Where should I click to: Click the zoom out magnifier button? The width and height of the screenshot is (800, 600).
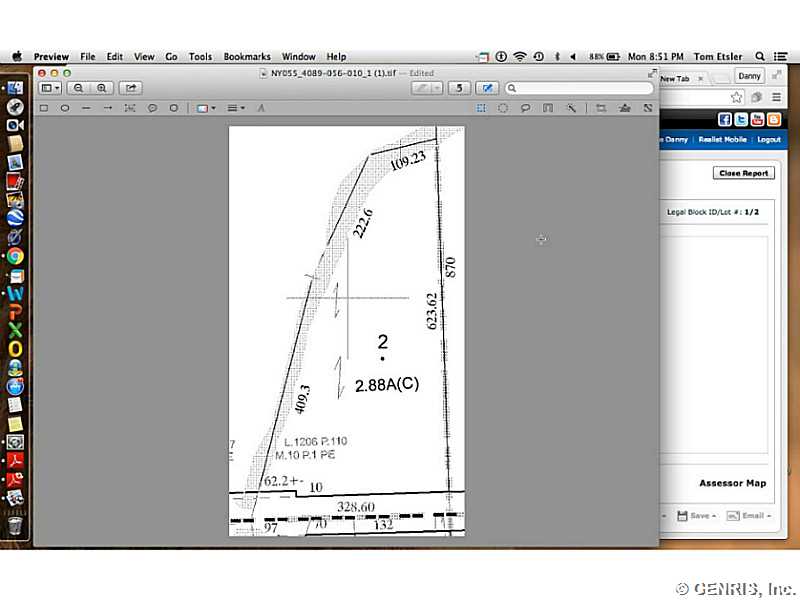[x=79, y=88]
